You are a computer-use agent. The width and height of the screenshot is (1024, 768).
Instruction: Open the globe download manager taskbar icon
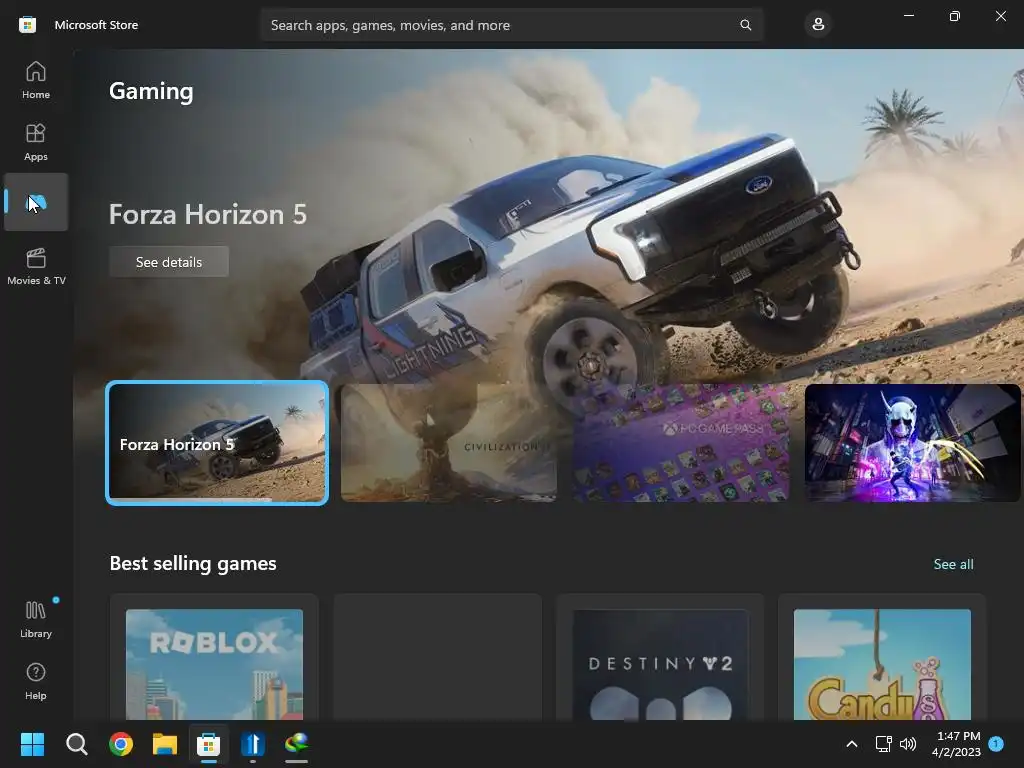[296, 744]
